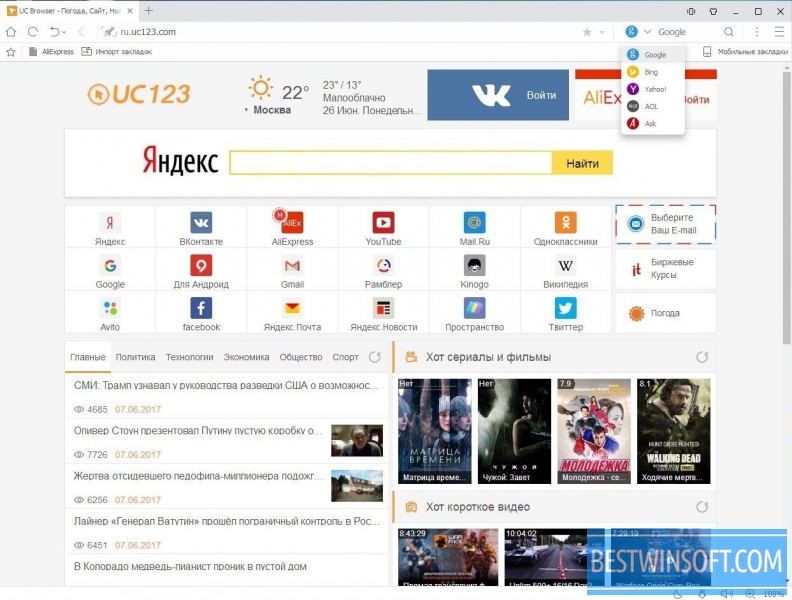The image size is (792, 600).
Task: Go to the browser home page icon
Action: pos(11,32)
